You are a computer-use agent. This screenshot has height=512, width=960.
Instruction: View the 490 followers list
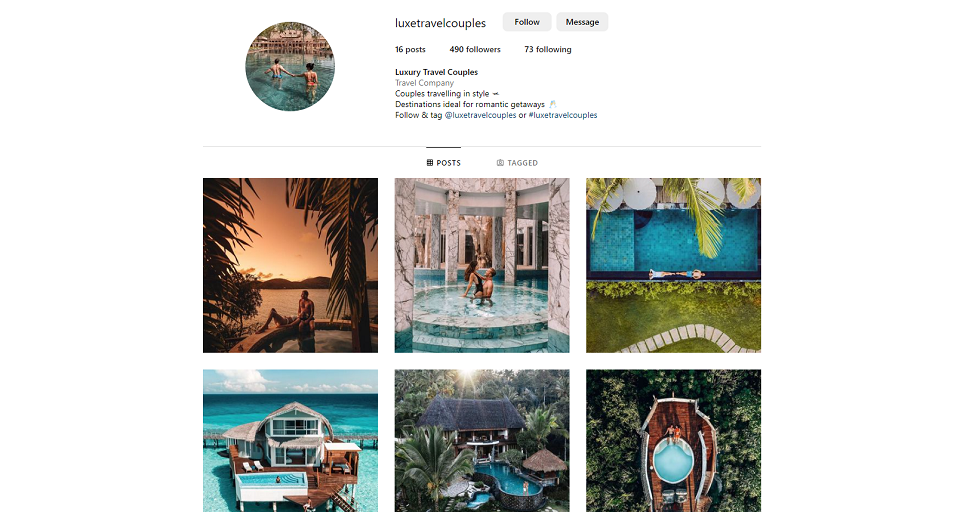pos(475,50)
